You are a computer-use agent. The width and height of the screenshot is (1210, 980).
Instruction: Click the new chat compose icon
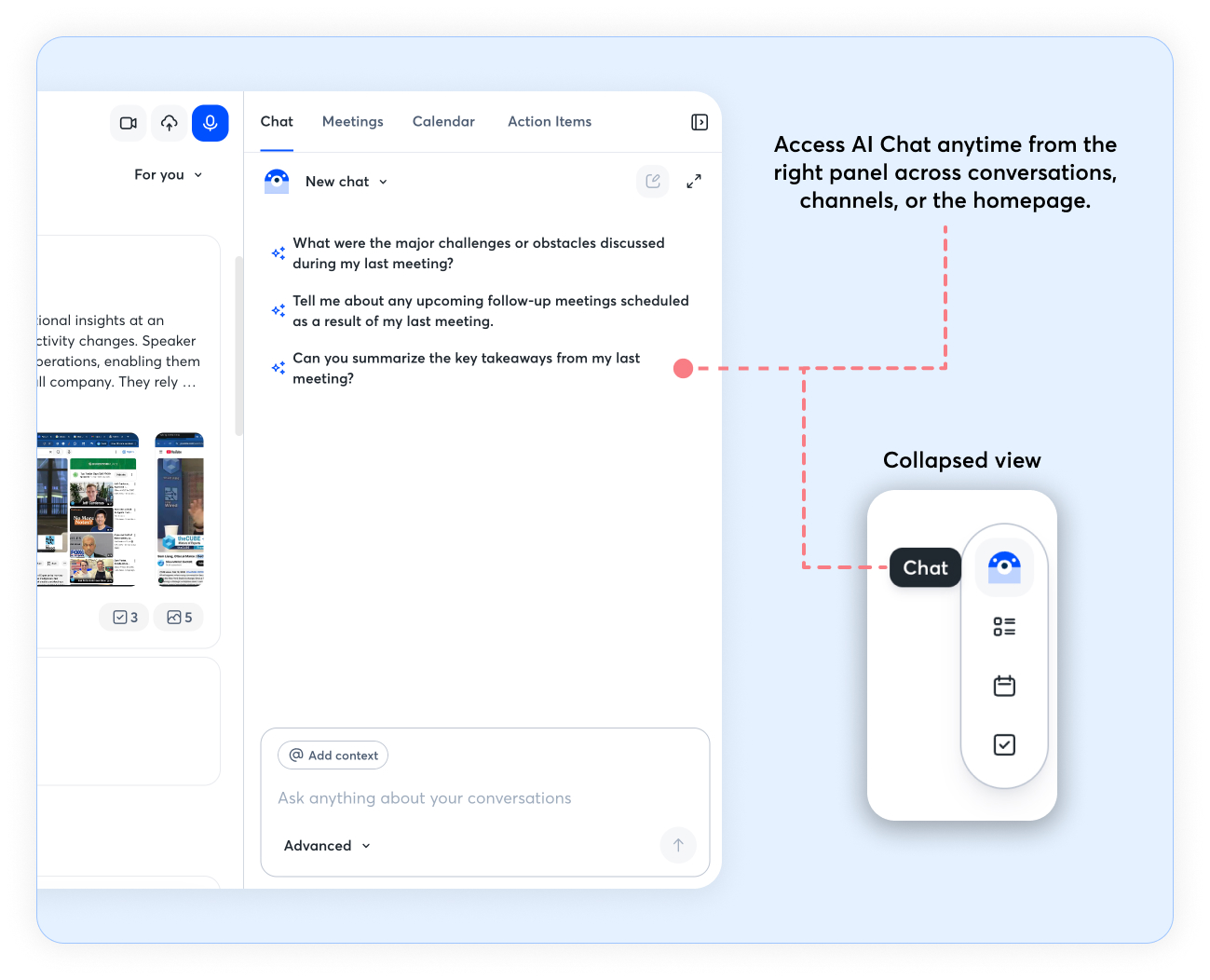653,182
